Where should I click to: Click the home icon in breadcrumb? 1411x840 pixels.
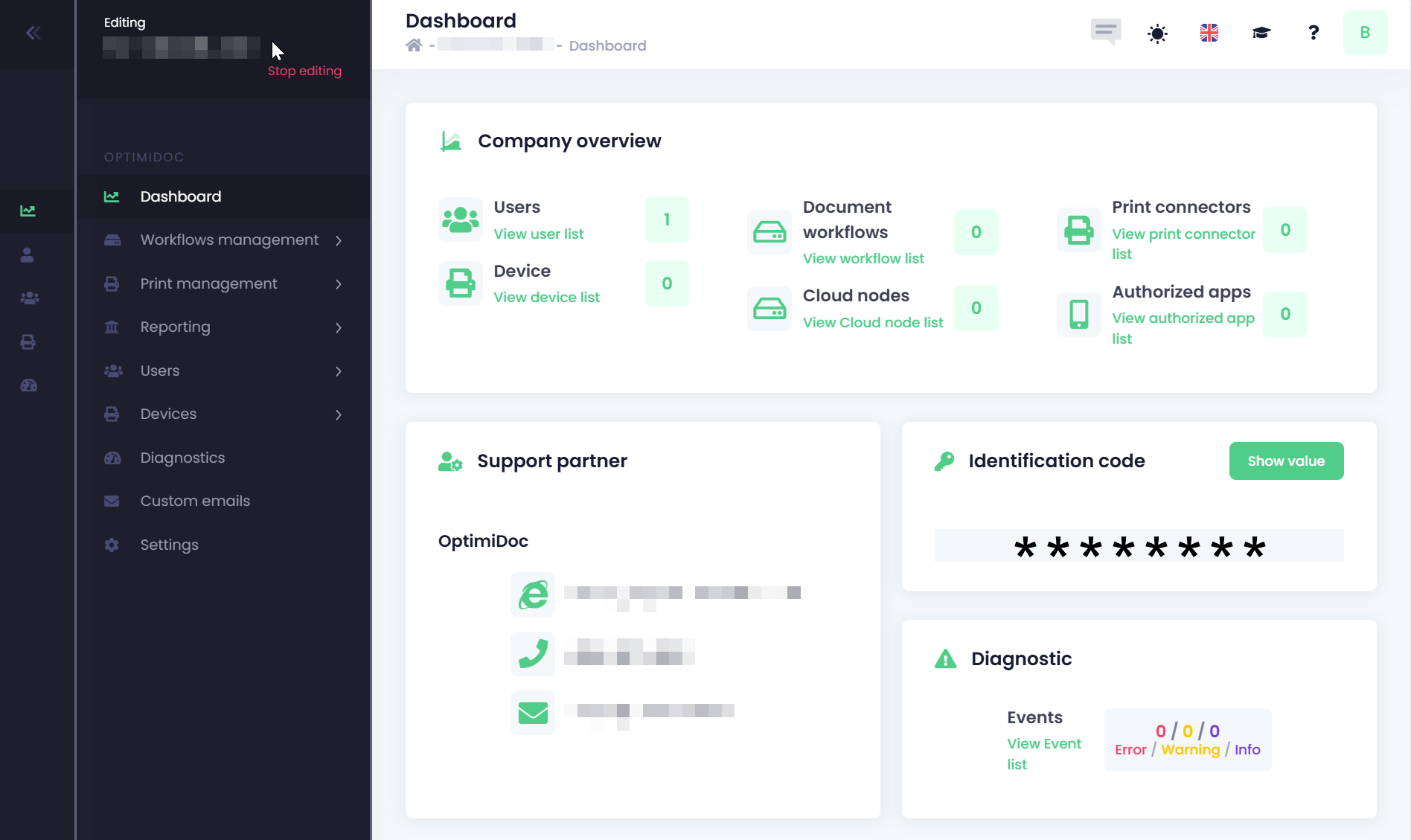coord(414,45)
